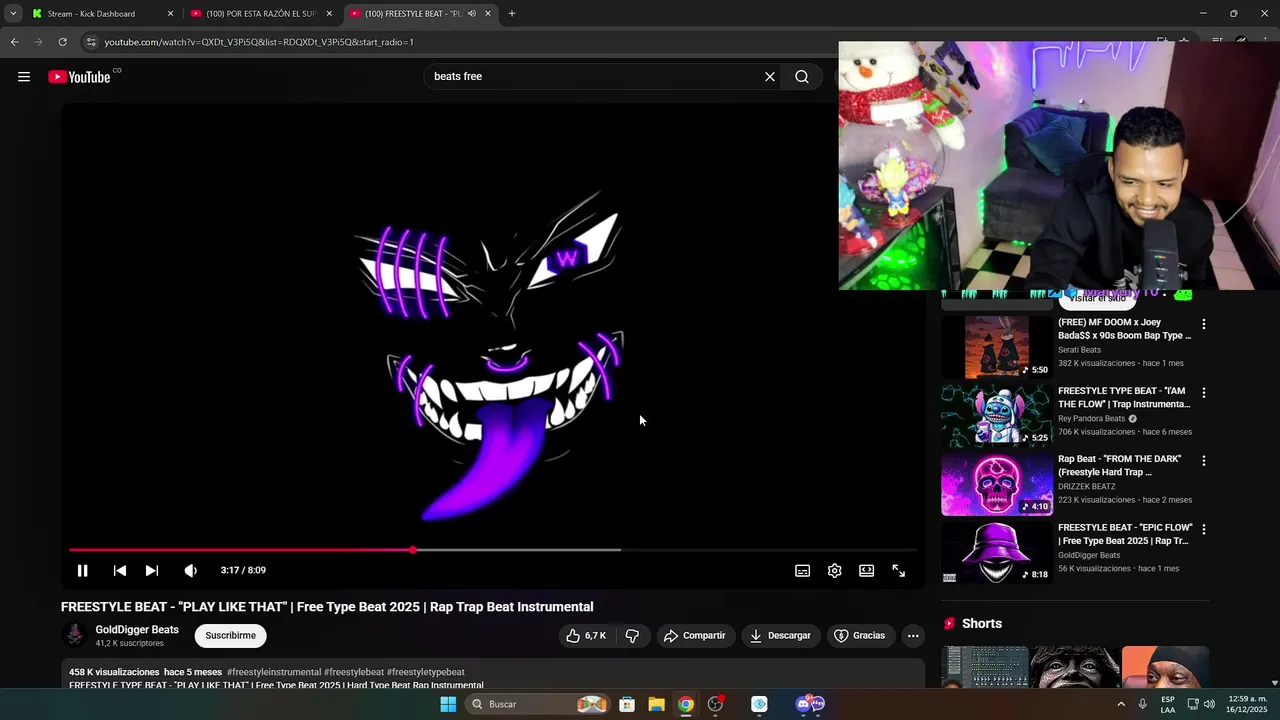
Task: Click the #freestyletypebeat hashtag
Action: tap(426, 672)
